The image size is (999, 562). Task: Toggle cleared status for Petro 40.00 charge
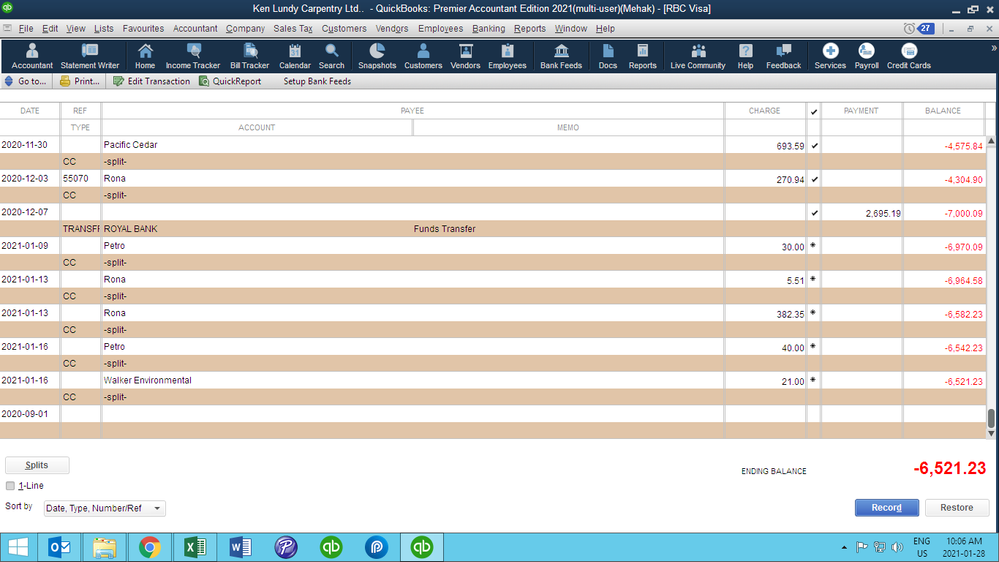(814, 347)
